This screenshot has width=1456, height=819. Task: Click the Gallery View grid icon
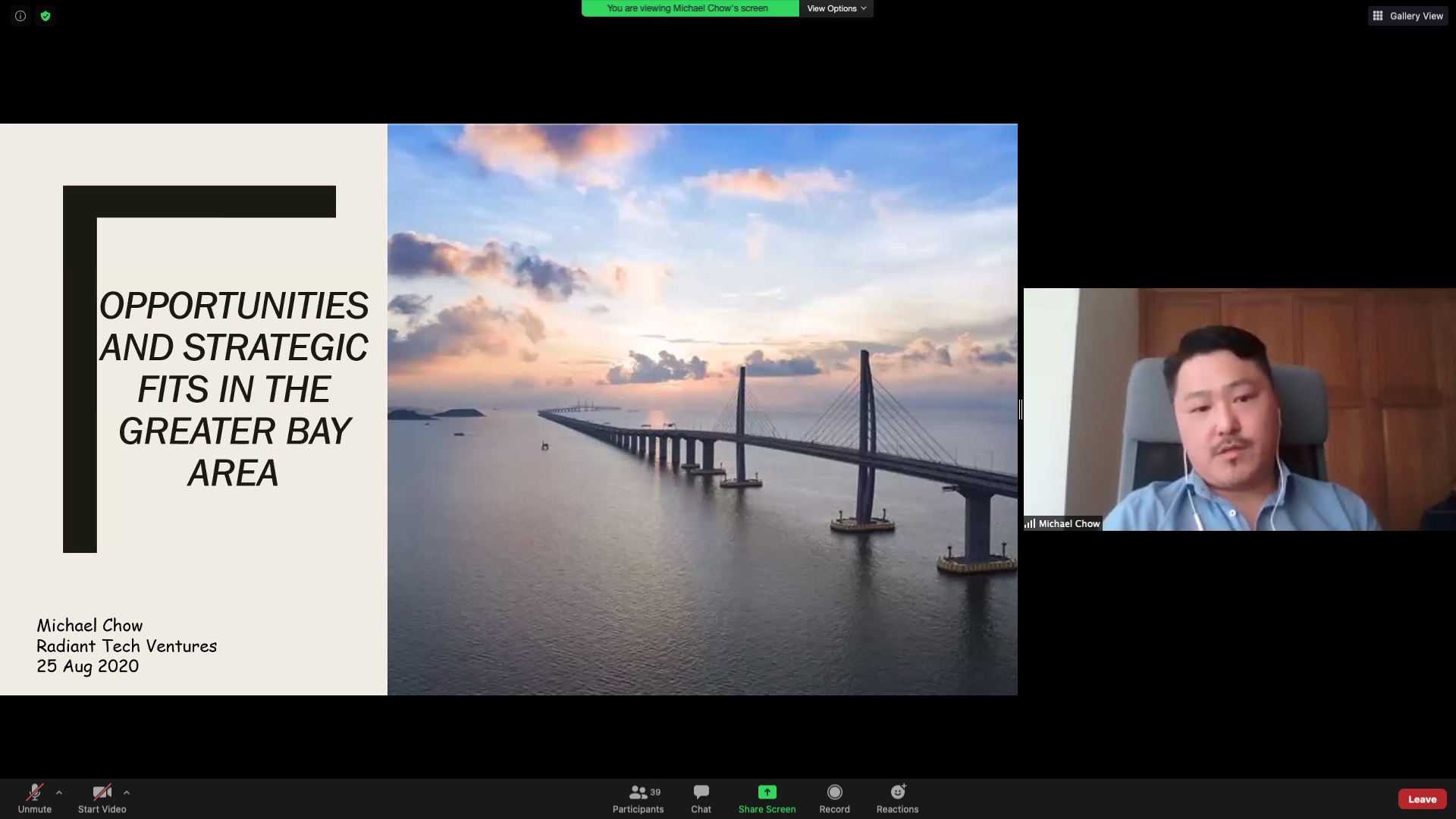pyautogui.click(x=1378, y=16)
